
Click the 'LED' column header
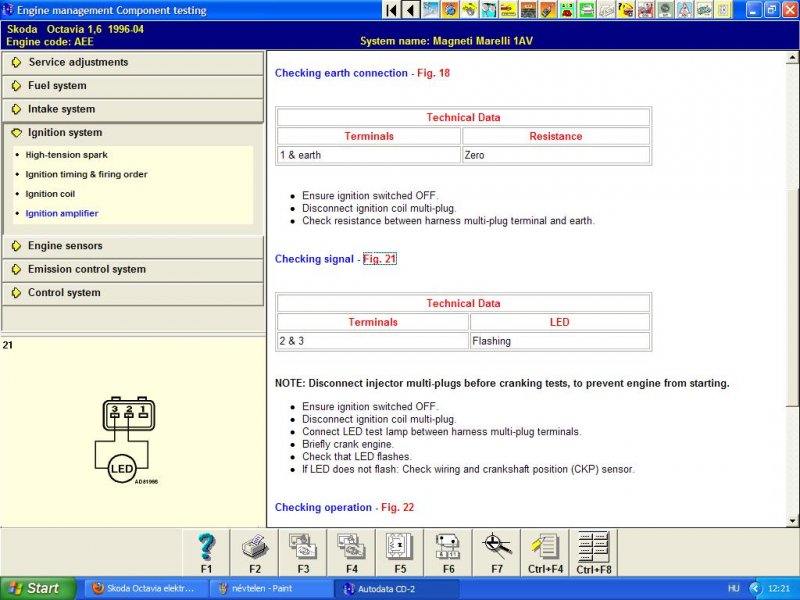(x=560, y=322)
